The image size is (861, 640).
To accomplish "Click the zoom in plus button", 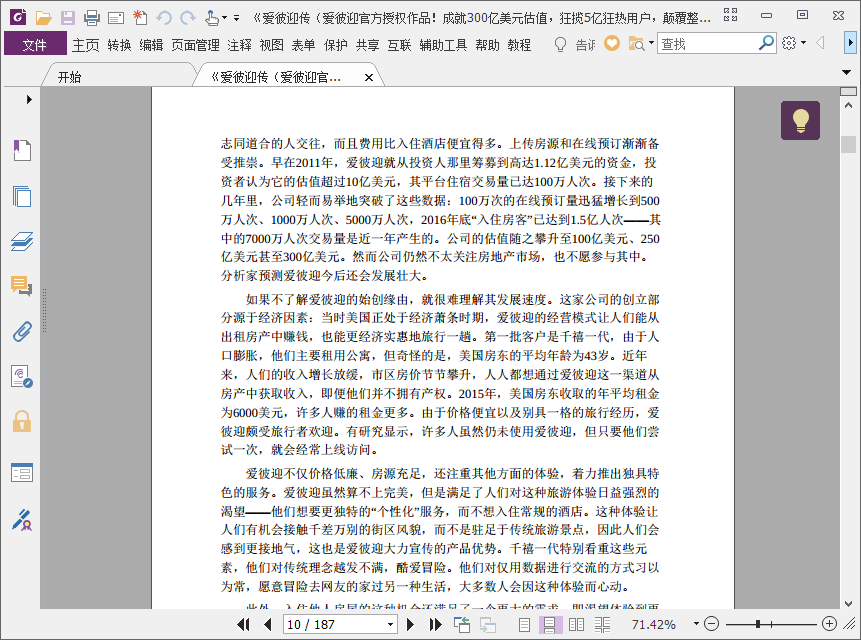I will [x=829, y=624].
